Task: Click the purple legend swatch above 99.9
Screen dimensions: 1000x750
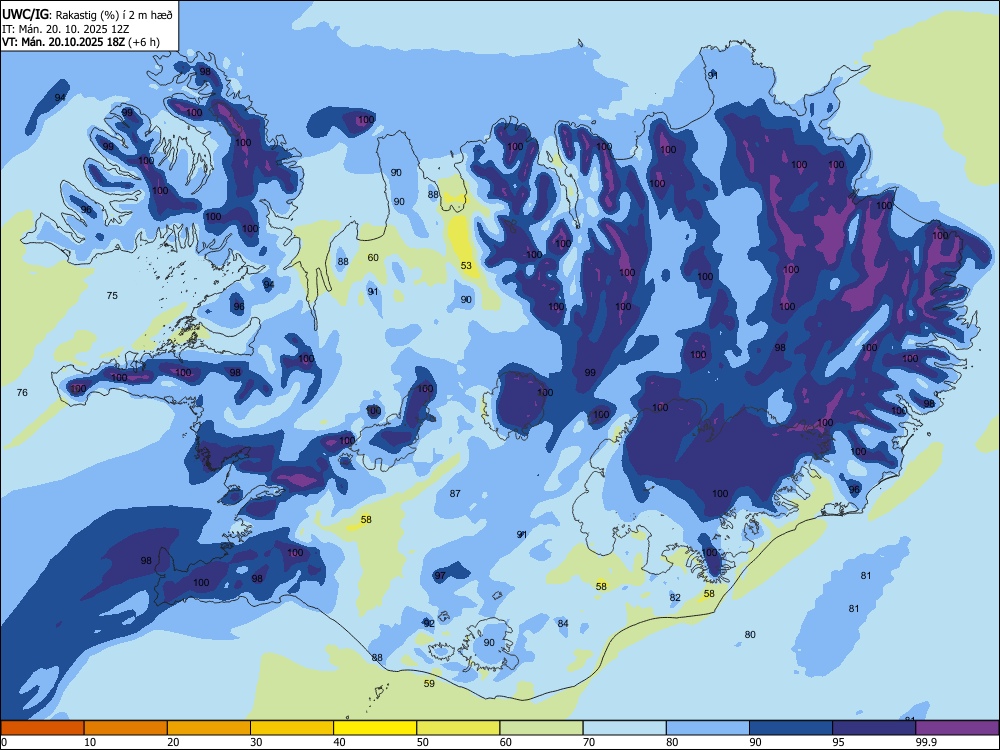Action: pos(957,728)
